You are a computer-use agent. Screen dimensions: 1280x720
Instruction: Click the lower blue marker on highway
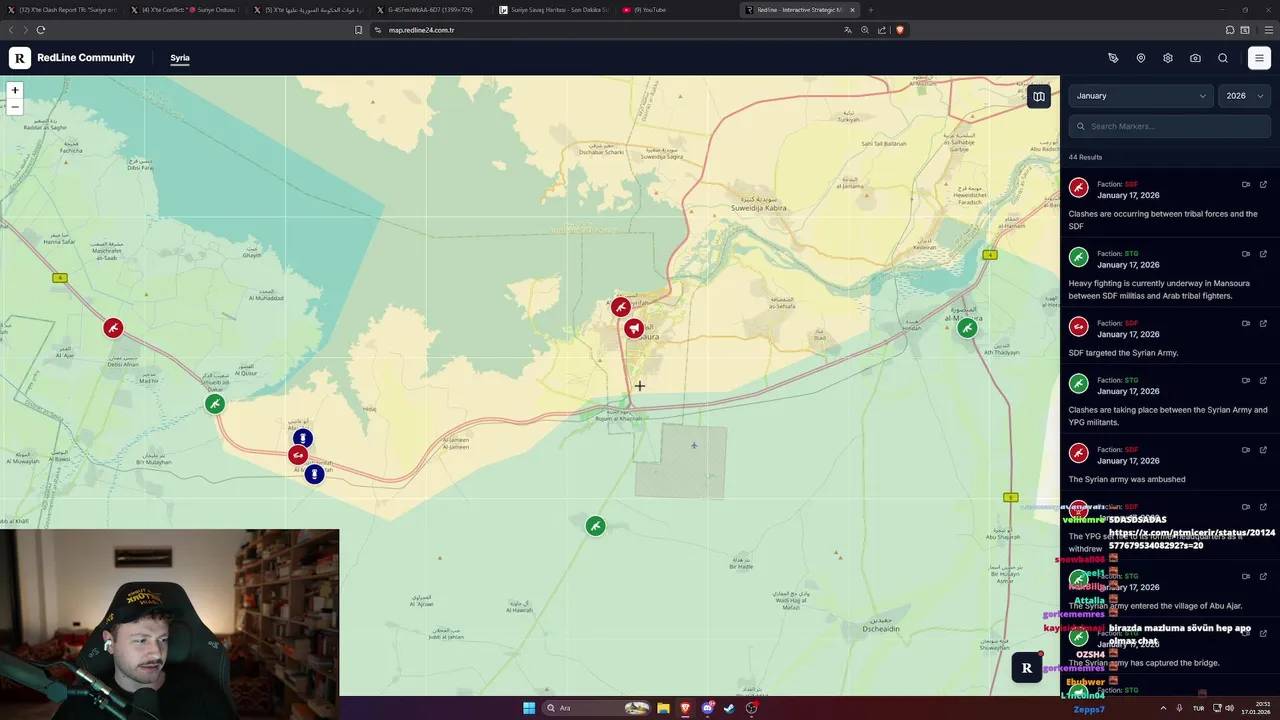pyautogui.click(x=314, y=474)
